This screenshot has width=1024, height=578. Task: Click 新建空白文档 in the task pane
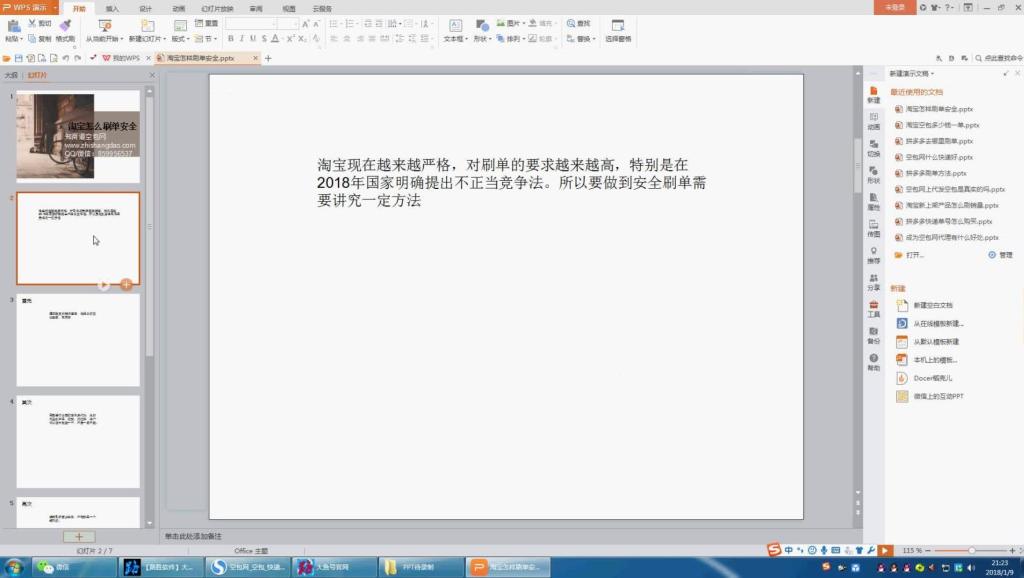pos(933,305)
